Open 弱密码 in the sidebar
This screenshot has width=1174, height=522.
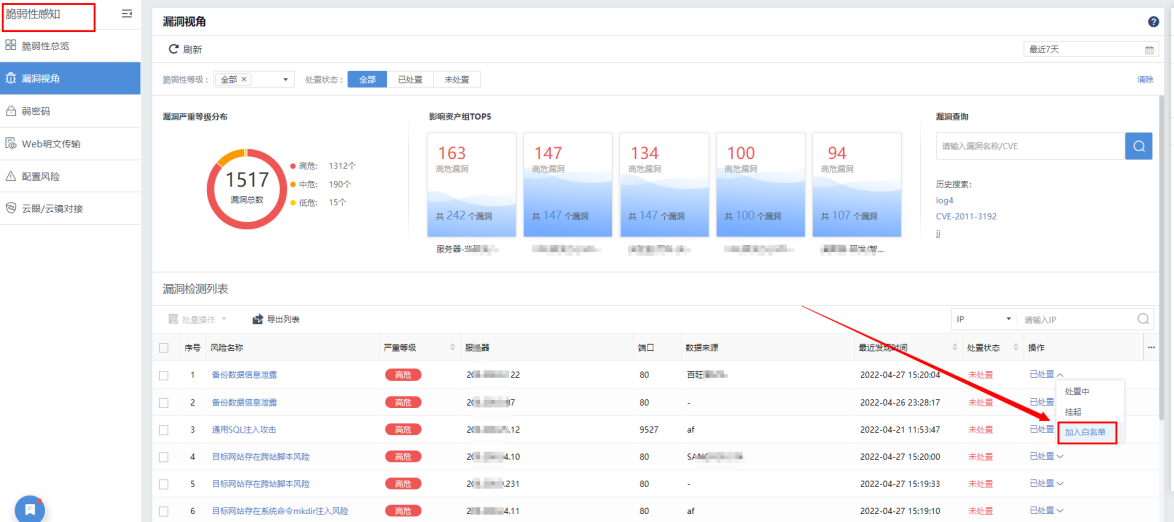(x=36, y=111)
